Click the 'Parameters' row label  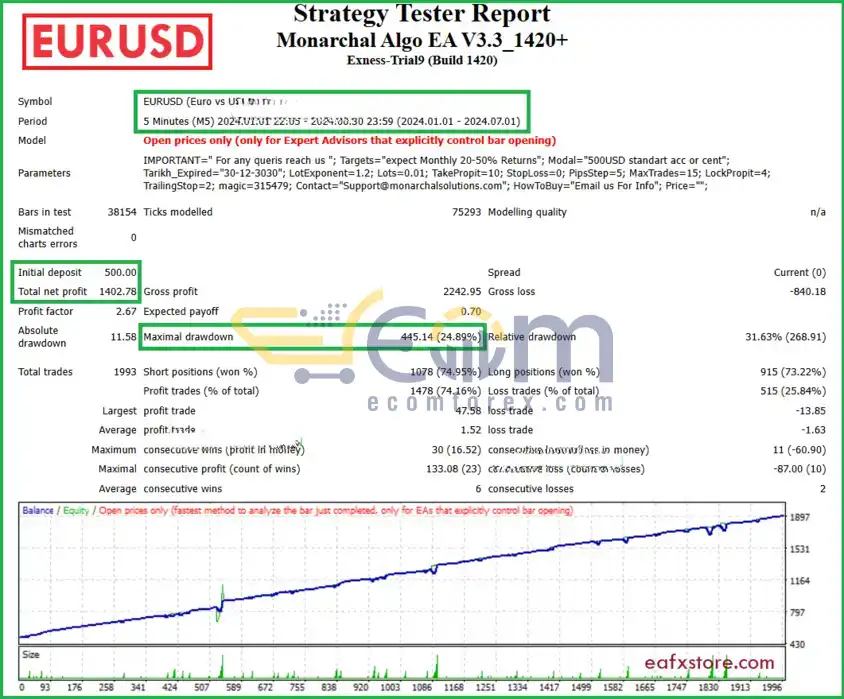point(44,173)
